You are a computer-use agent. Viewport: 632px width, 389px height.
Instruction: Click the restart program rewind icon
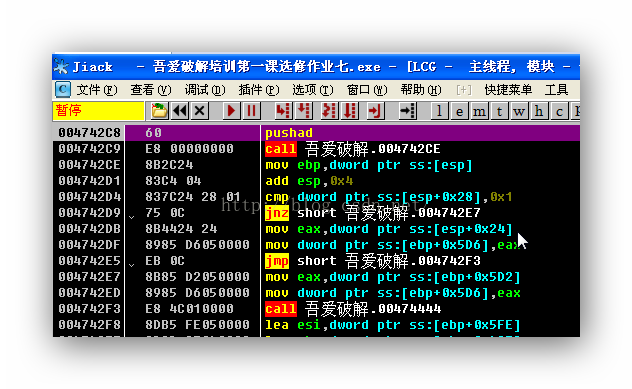click(180, 111)
